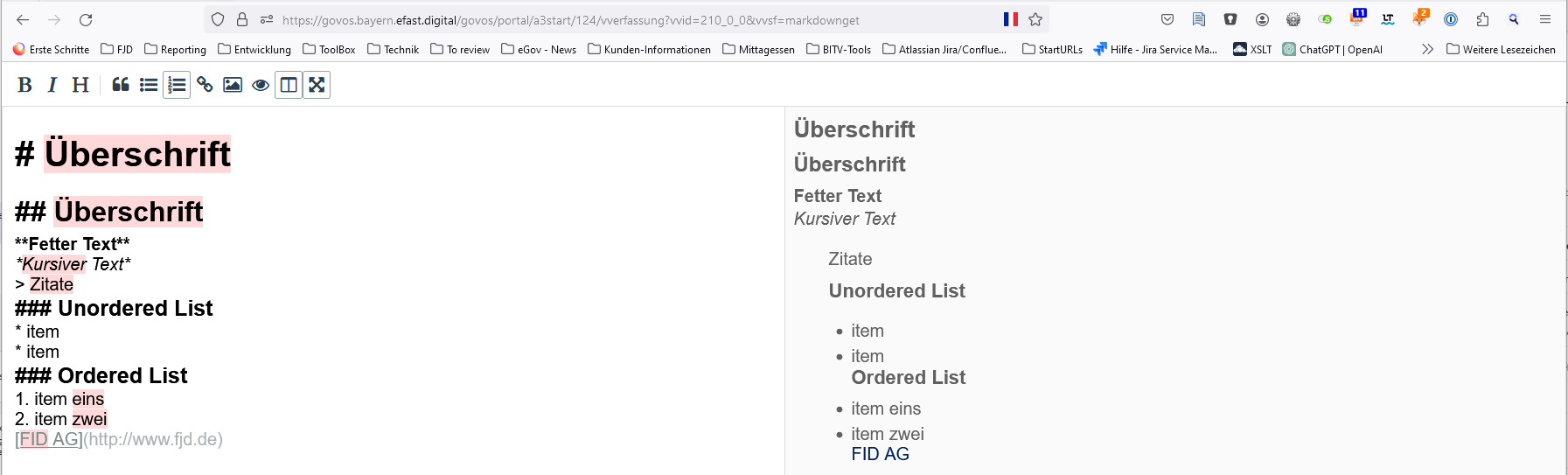Toggle preview mode with eye icon
This screenshot has height=475, width=1568.
261,85
